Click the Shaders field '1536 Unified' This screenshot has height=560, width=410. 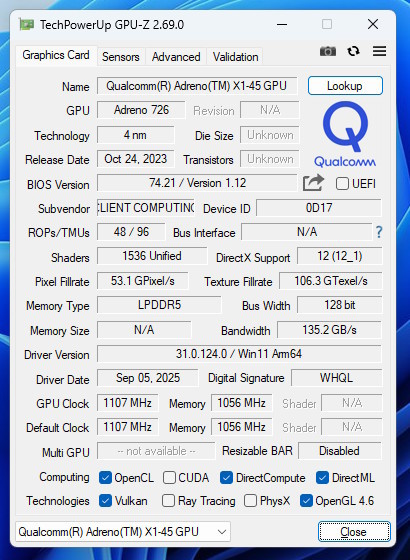(152, 256)
